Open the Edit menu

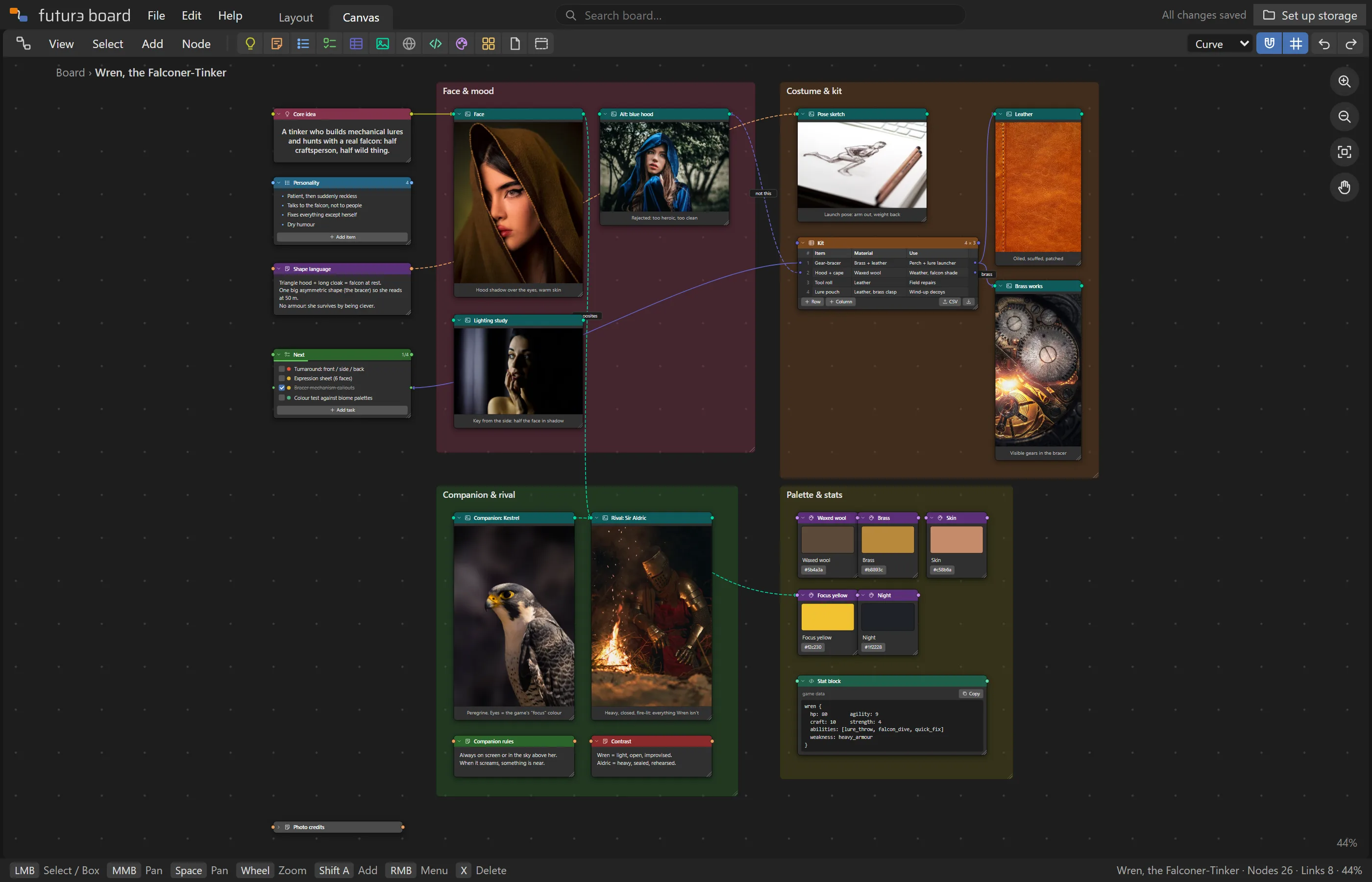tap(191, 16)
